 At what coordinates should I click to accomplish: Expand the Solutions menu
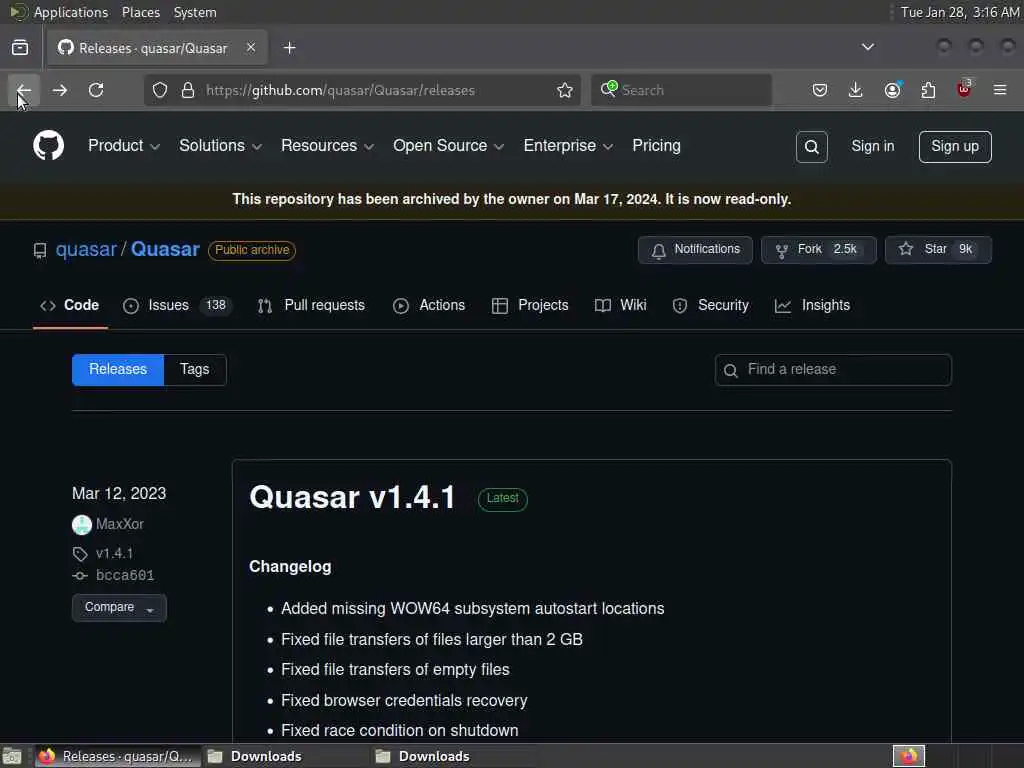[x=221, y=146]
